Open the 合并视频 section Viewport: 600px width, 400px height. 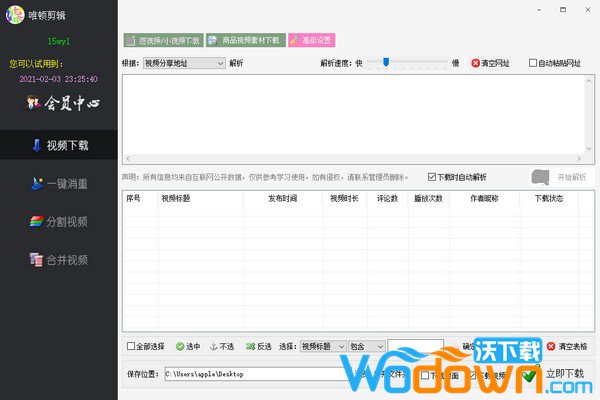coord(60,260)
